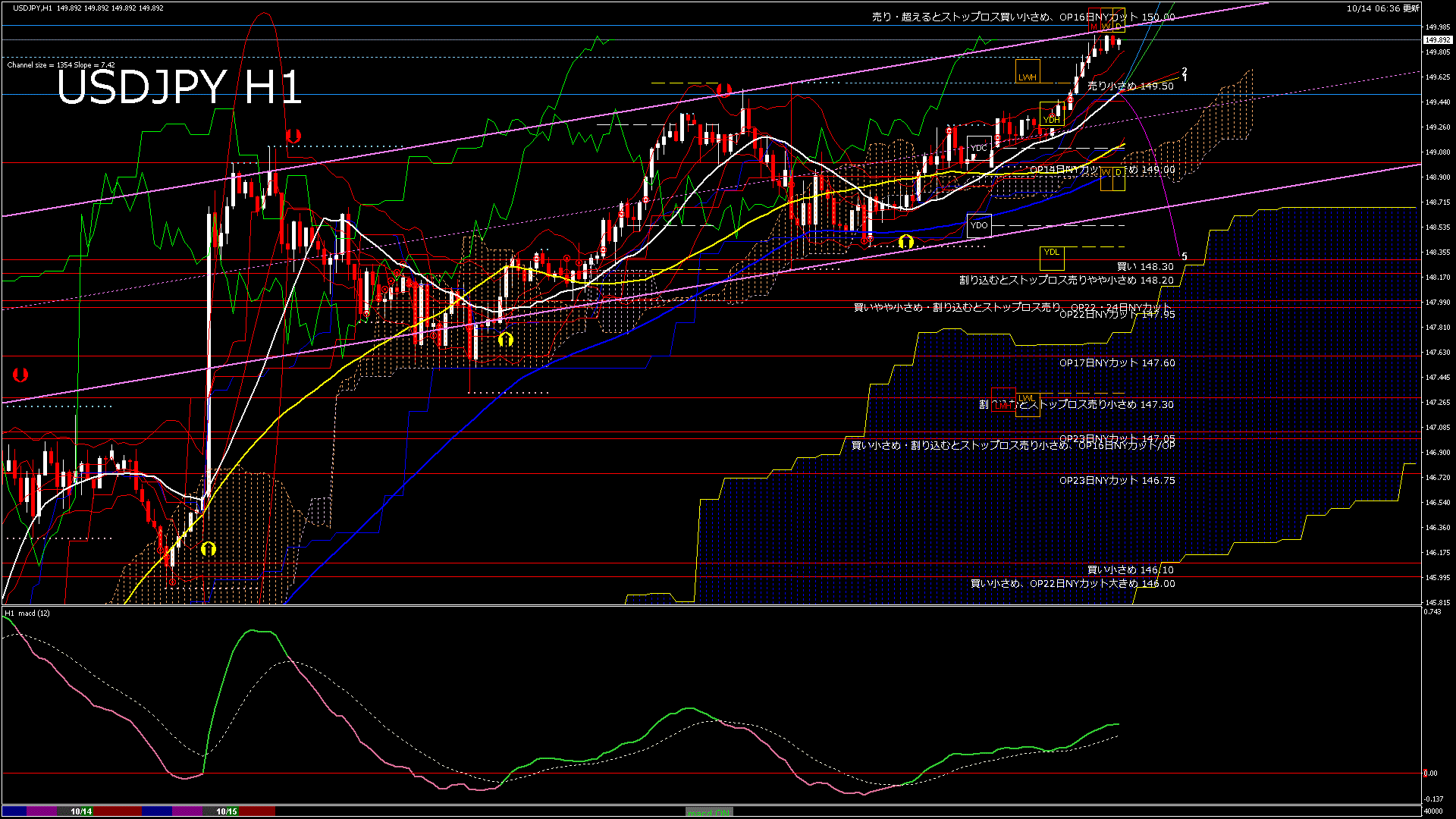Click the current price tag 149.892
This screenshot has width=1456, height=819.
click(x=1437, y=39)
